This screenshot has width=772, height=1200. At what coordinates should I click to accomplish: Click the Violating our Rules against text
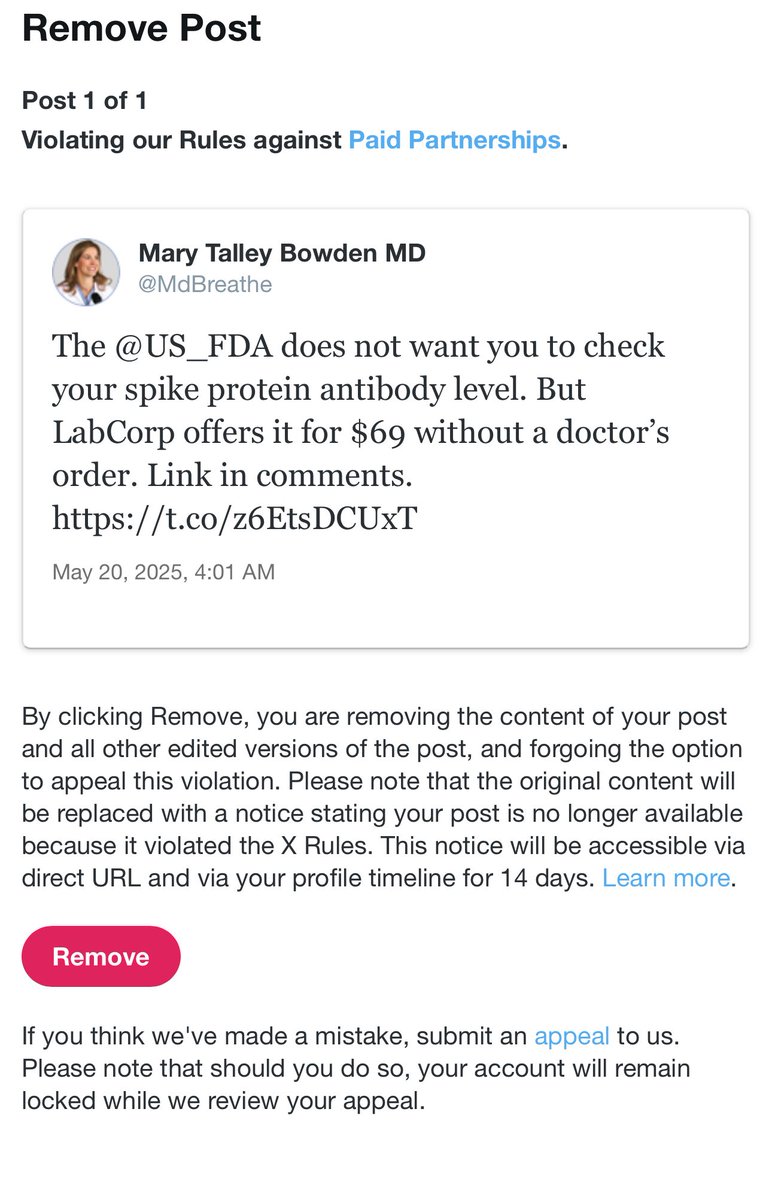182,140
